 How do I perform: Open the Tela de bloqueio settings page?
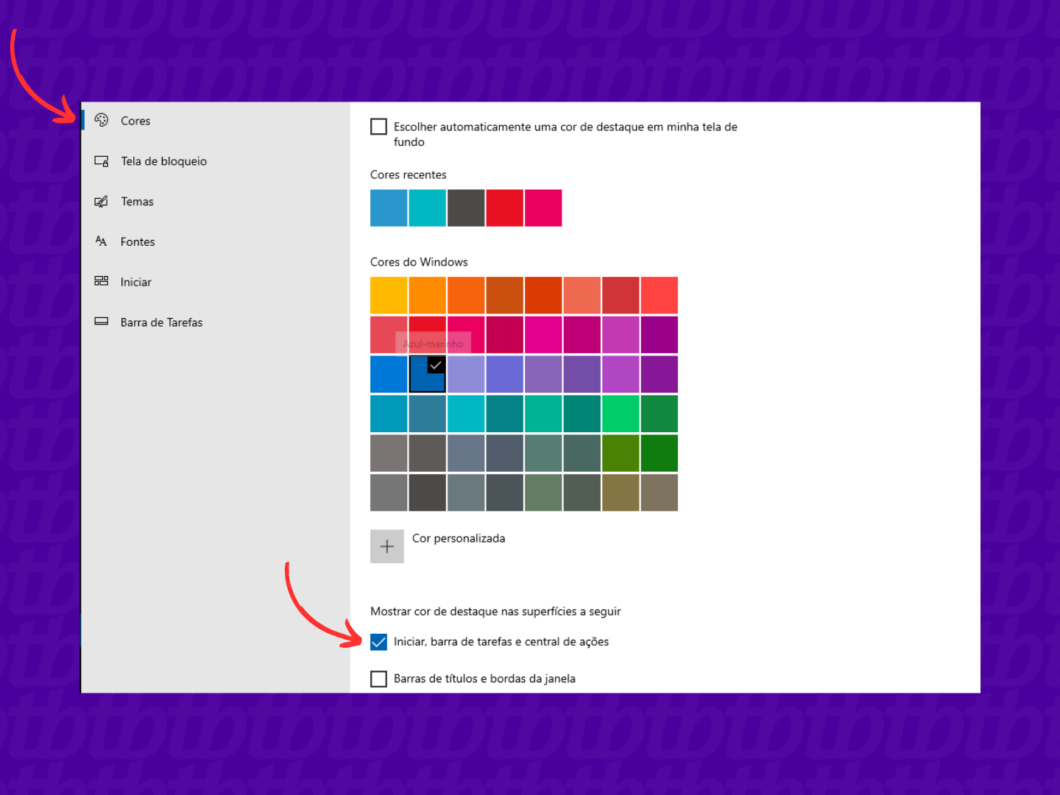[x=166, y=160]
